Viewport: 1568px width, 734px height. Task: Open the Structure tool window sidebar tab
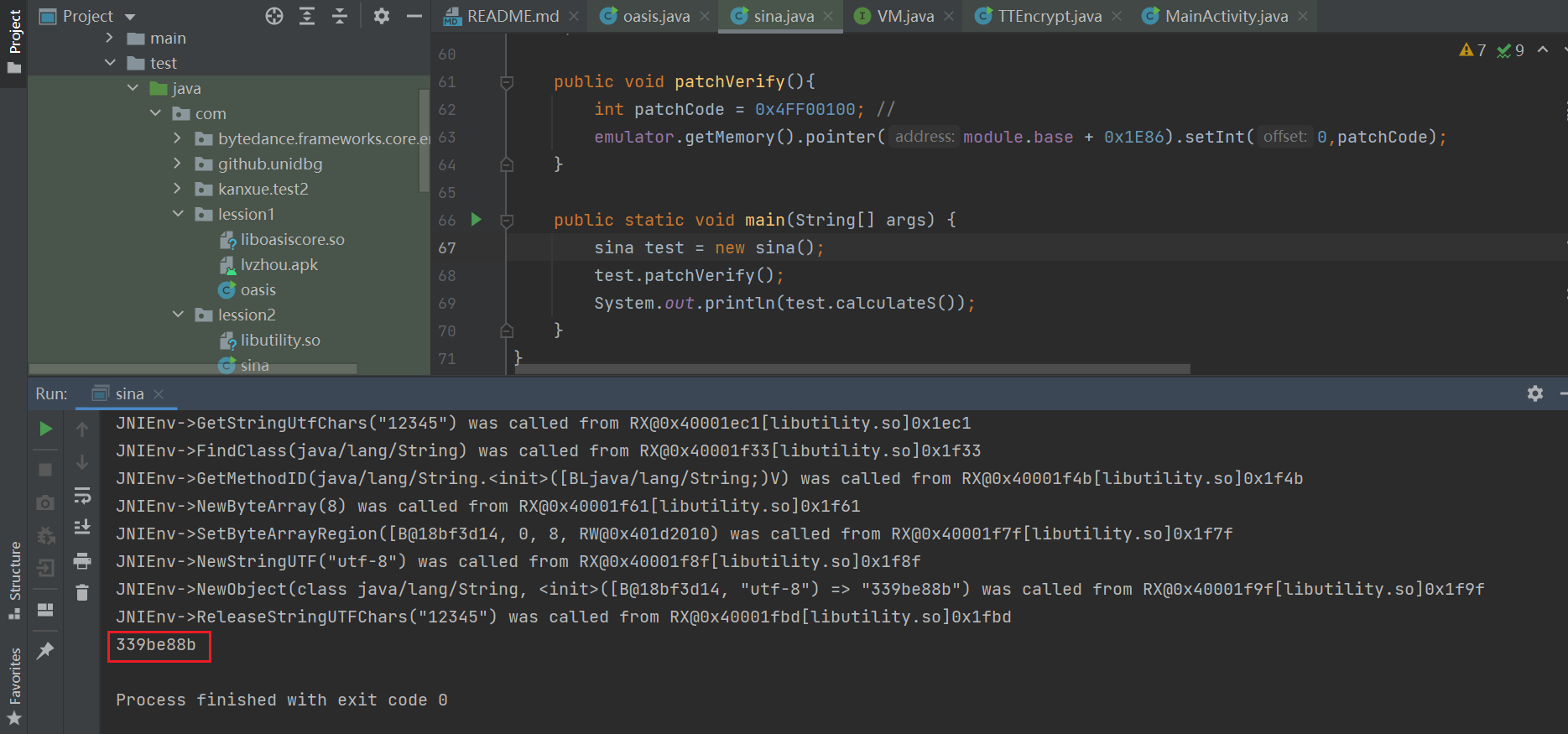pyautogui.click(x=14, y=580)
